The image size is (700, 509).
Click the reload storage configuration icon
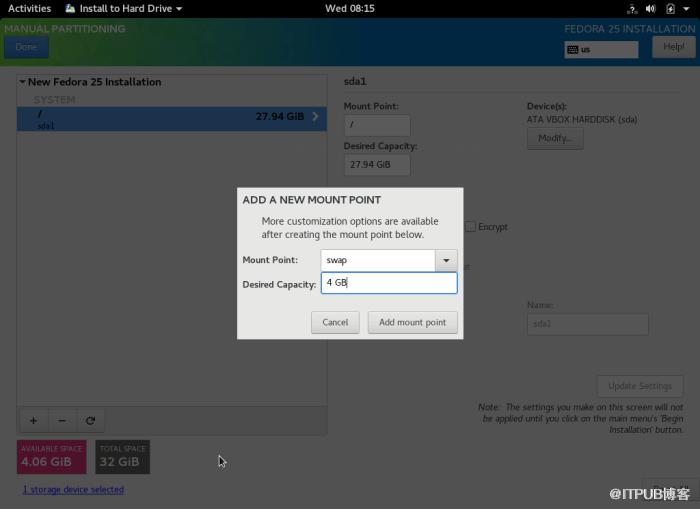tap(91, 421)
